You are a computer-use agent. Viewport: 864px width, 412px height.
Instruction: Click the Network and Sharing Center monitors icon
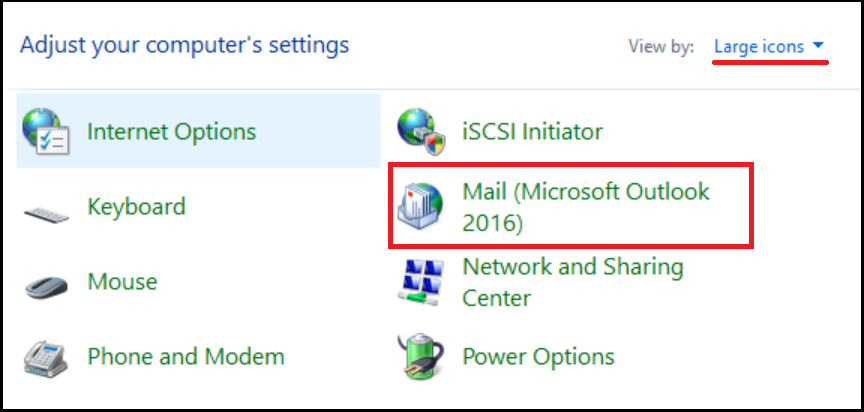(420, 282)
